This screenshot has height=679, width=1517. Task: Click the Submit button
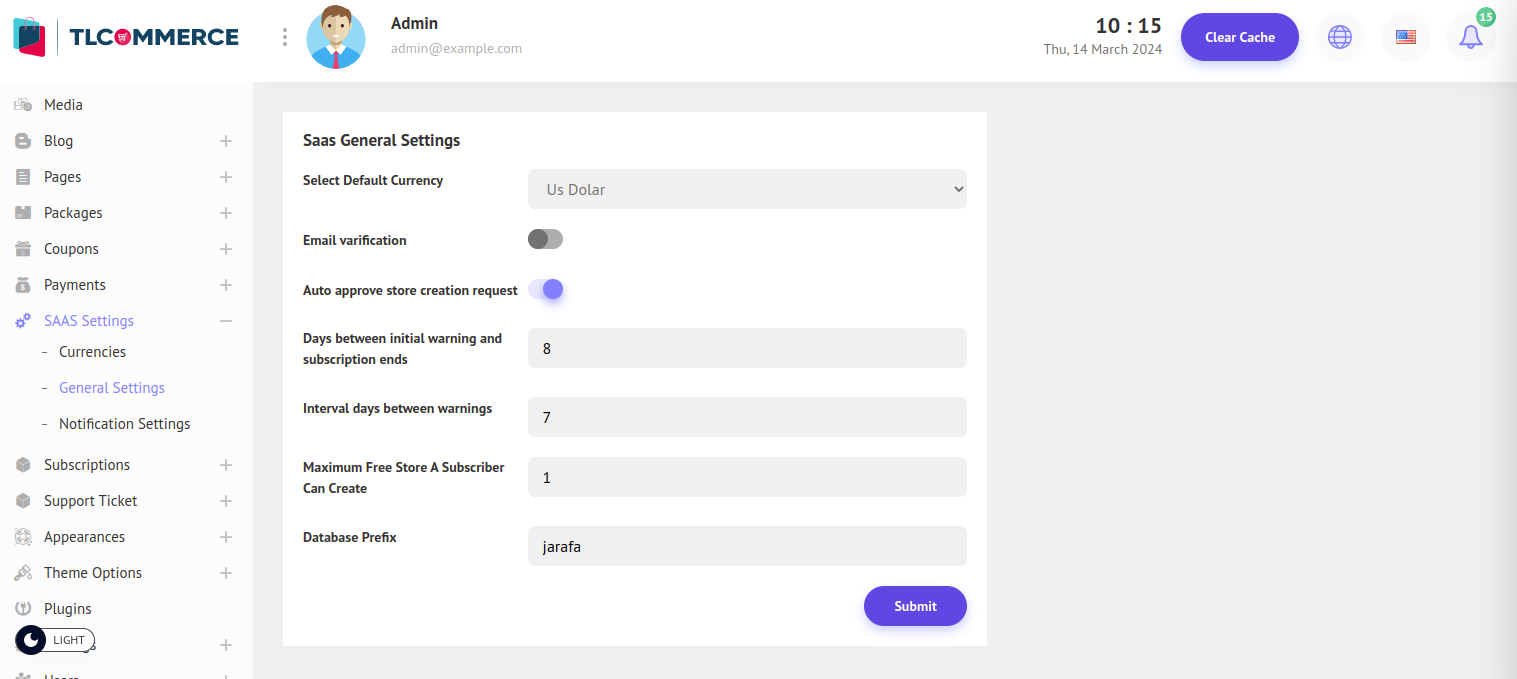[x=915, y=606]
